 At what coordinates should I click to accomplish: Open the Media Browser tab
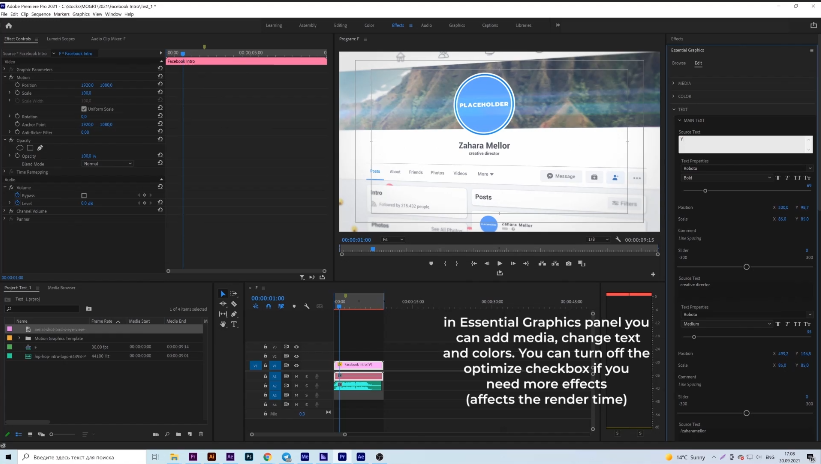click(61, 288)
